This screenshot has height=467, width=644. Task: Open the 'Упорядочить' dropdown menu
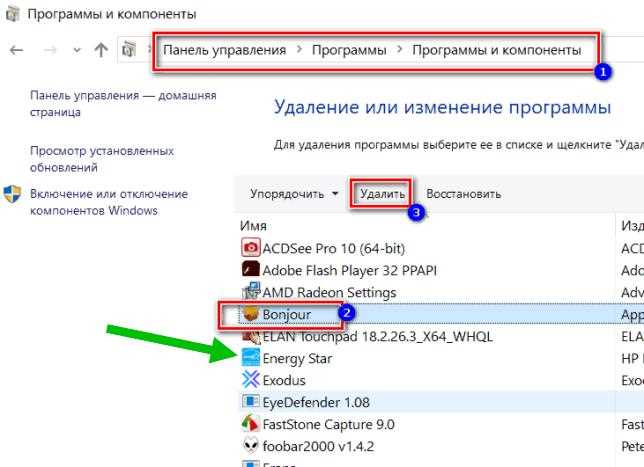(294, 193)
